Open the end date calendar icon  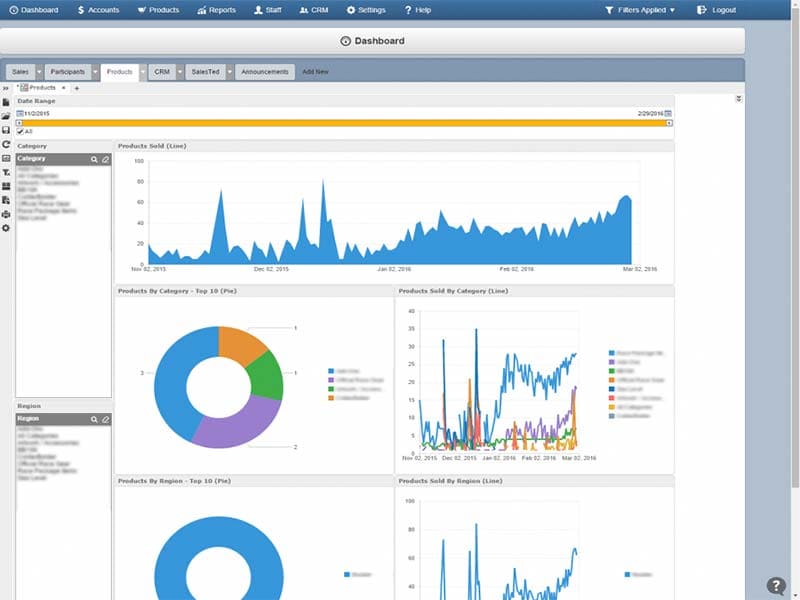point(668,114)
